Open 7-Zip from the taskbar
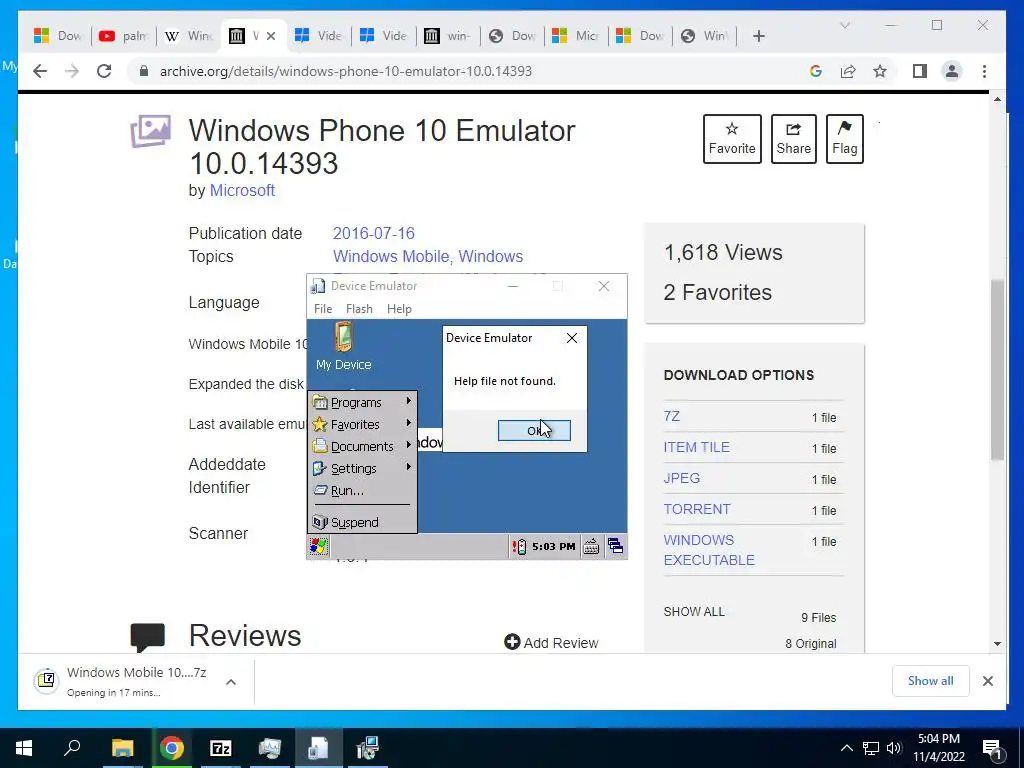The width and height of the screenshot is (1024, 768). (x=221, y=748)
